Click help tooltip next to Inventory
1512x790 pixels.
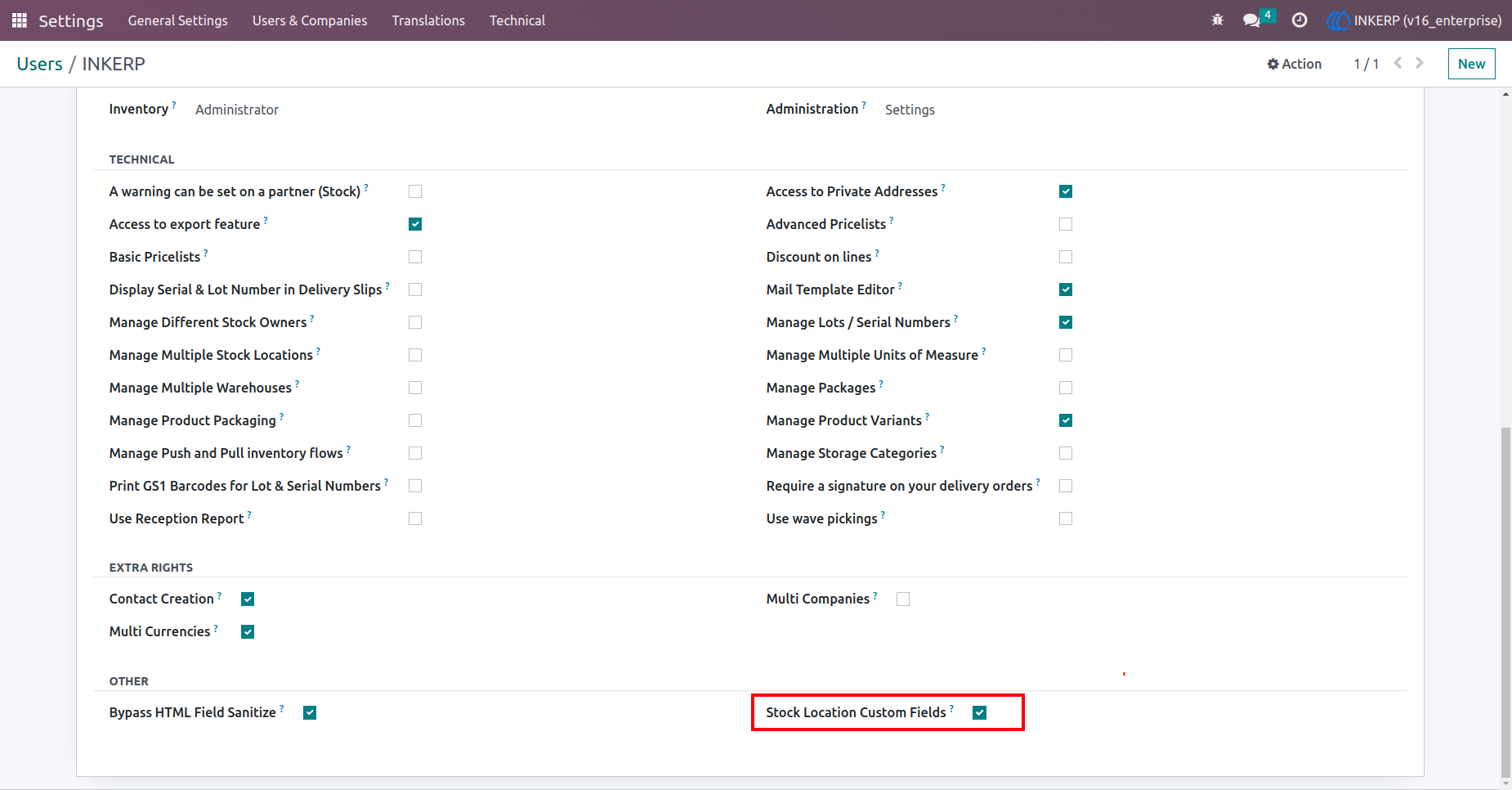(x=174, y=105)
